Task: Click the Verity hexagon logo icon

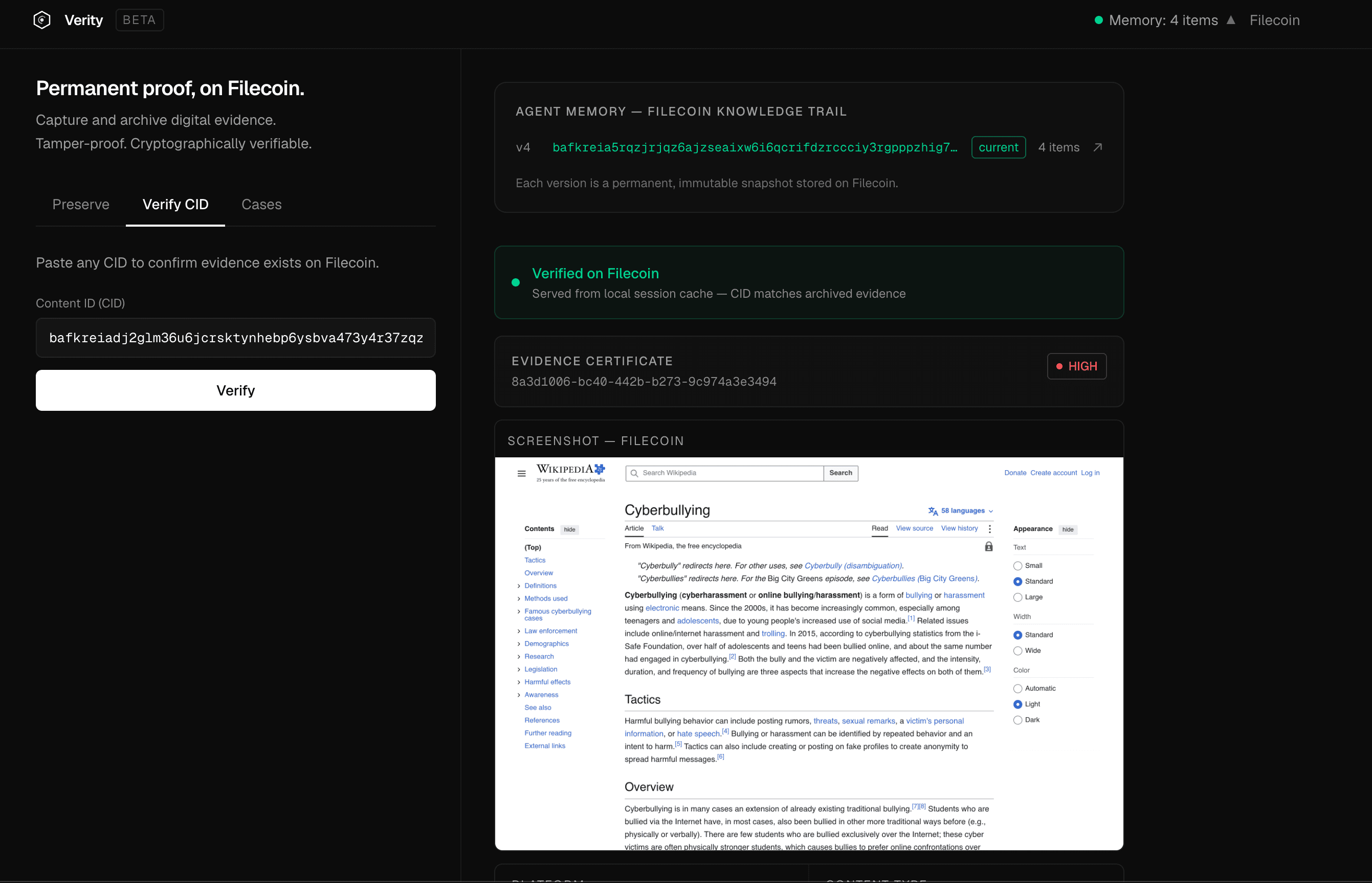Action: click(x=42, y=20)
